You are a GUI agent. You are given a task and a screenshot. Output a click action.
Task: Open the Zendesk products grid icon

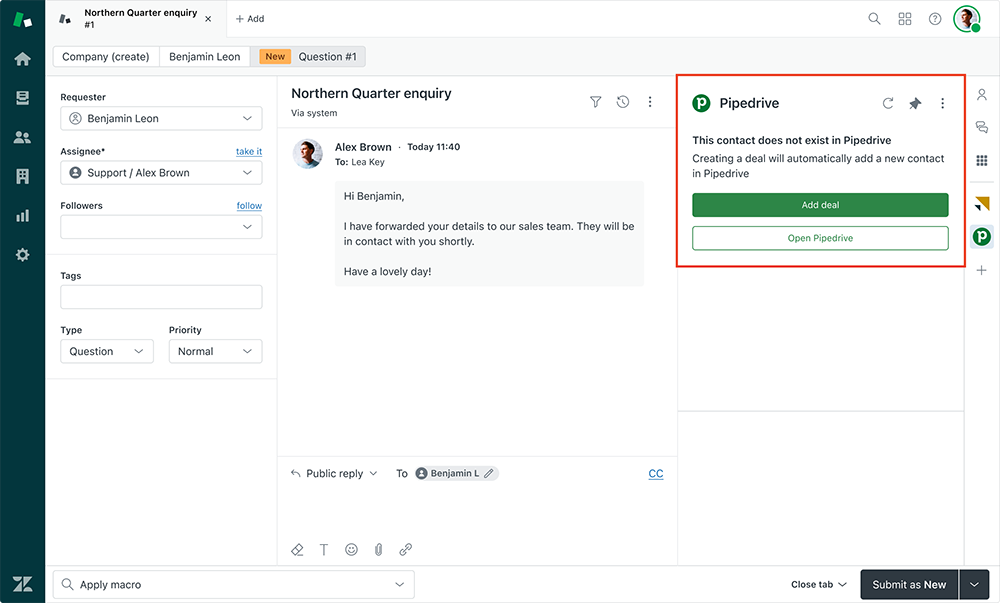point(905,18)
